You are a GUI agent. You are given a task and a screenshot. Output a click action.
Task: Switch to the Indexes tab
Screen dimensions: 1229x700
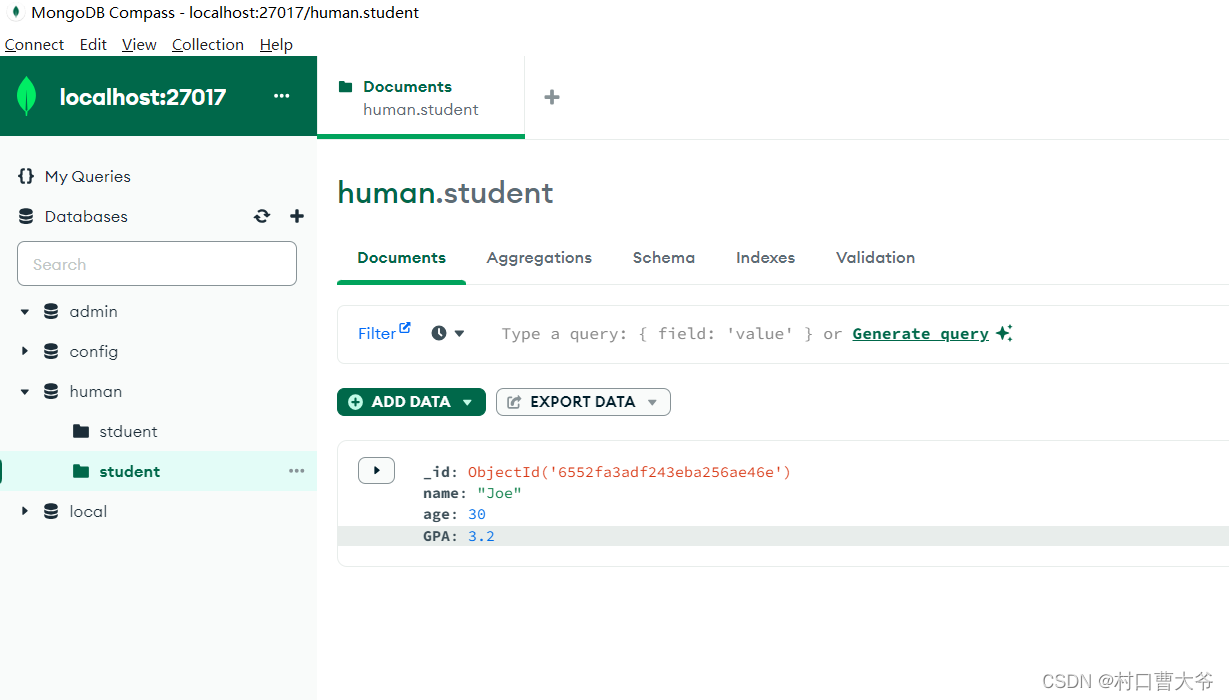[765, 257]
